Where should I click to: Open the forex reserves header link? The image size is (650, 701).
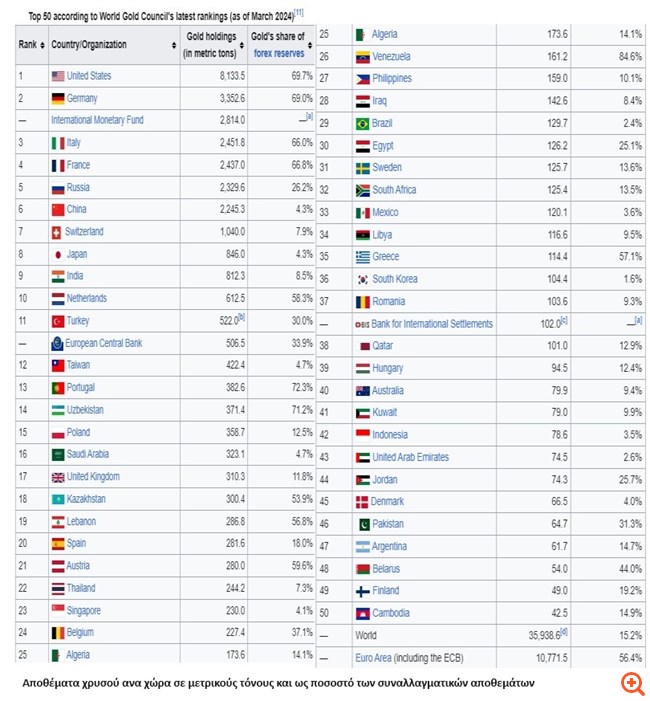(280, 52)
